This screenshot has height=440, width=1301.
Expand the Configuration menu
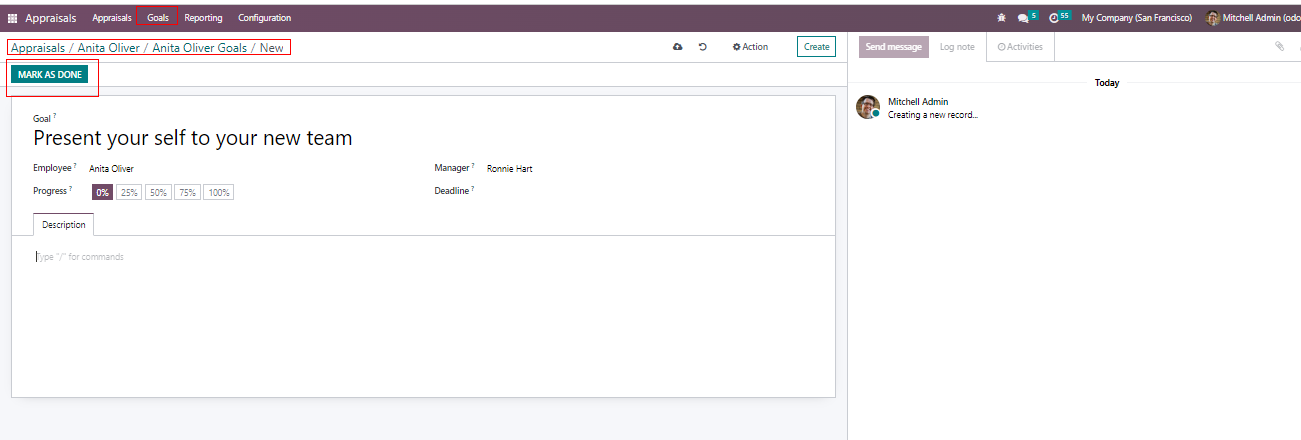coord(264,18)
